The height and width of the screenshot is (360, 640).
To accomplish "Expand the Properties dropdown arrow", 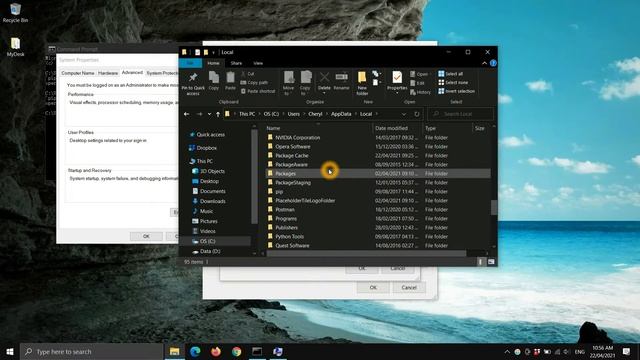I will (x=397, y=93).
